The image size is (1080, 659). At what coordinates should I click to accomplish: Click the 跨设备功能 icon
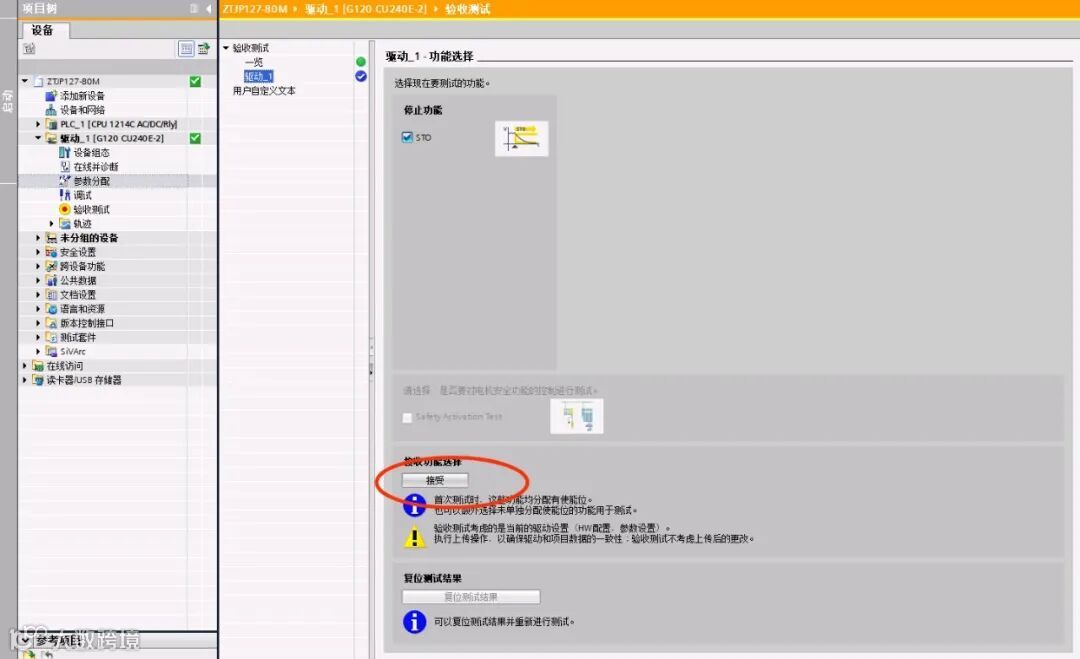51,266
